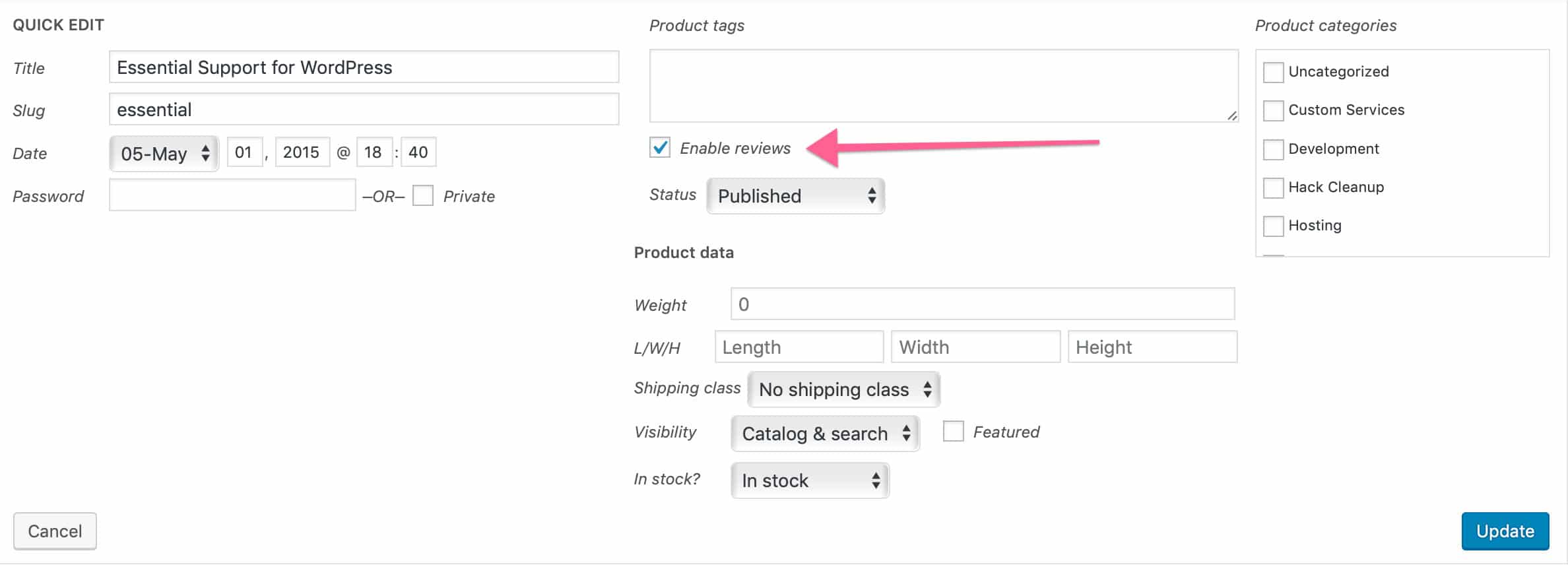Uncheck the Enable reviews checkbox

tap(660, 147)
